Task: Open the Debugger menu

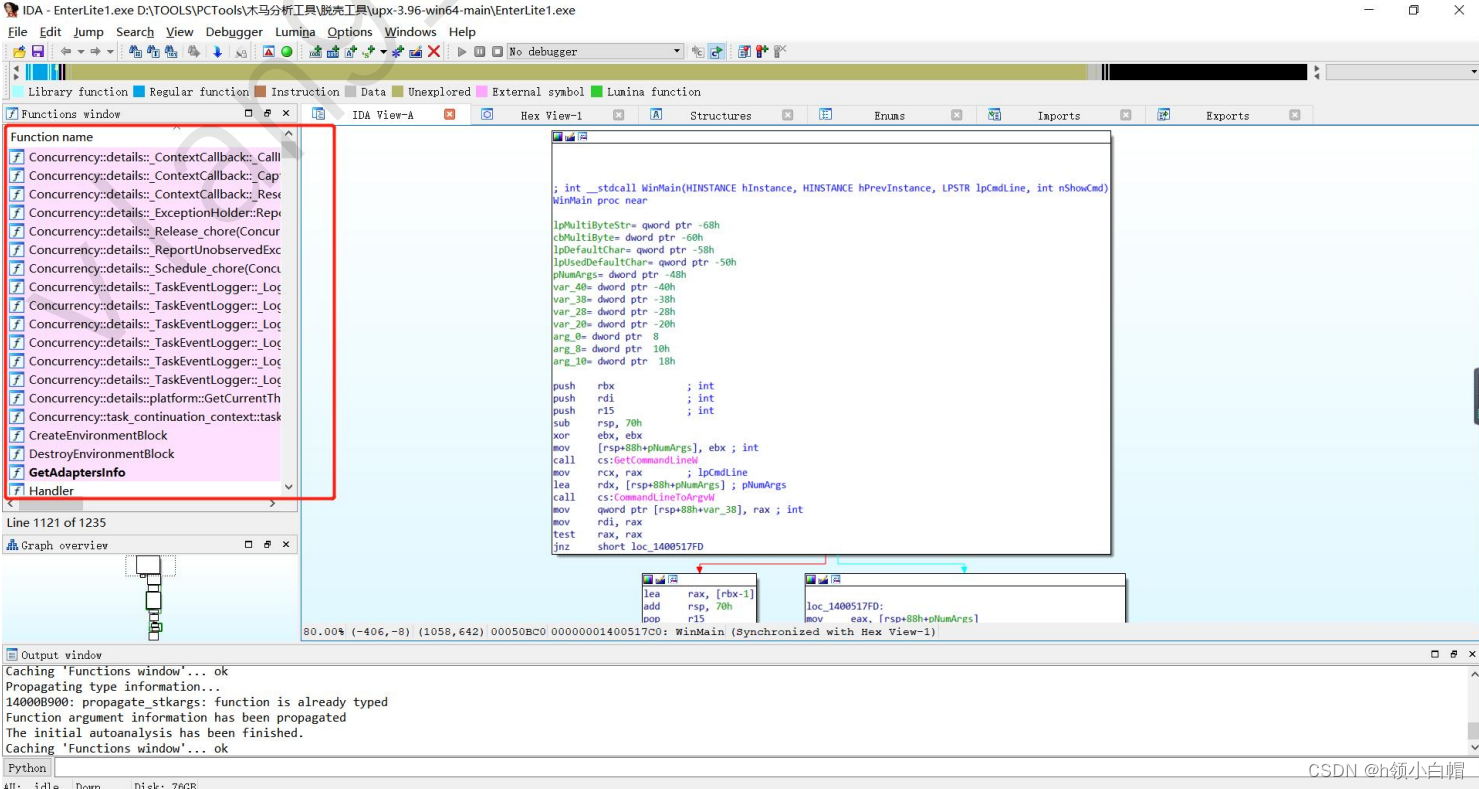Action: tap(234, 32)
